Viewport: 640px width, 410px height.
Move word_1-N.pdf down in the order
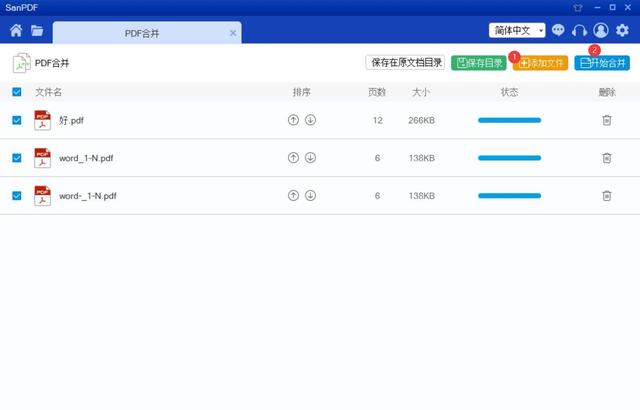click(x=310, y=158)
